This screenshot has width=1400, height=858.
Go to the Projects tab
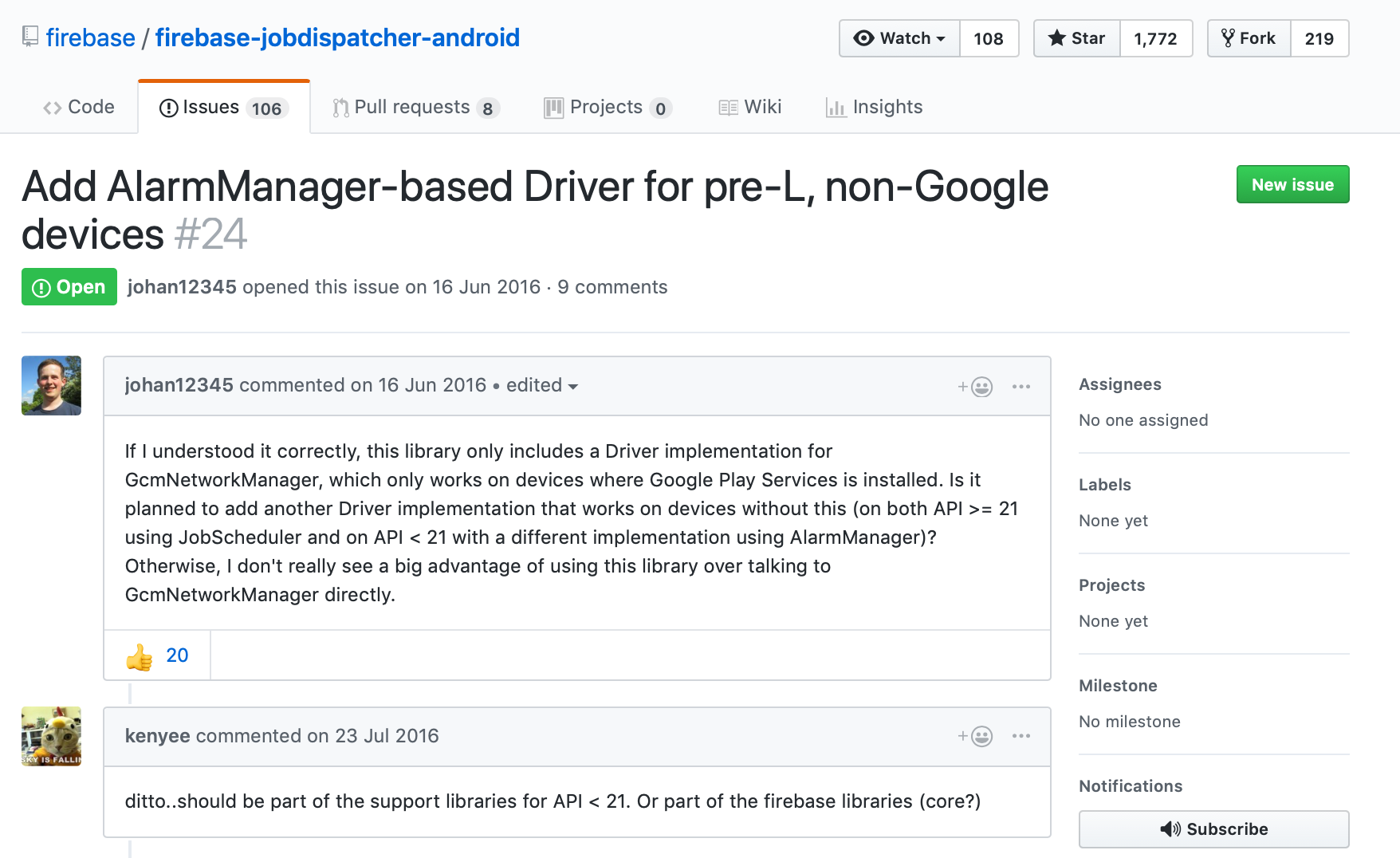608,108
